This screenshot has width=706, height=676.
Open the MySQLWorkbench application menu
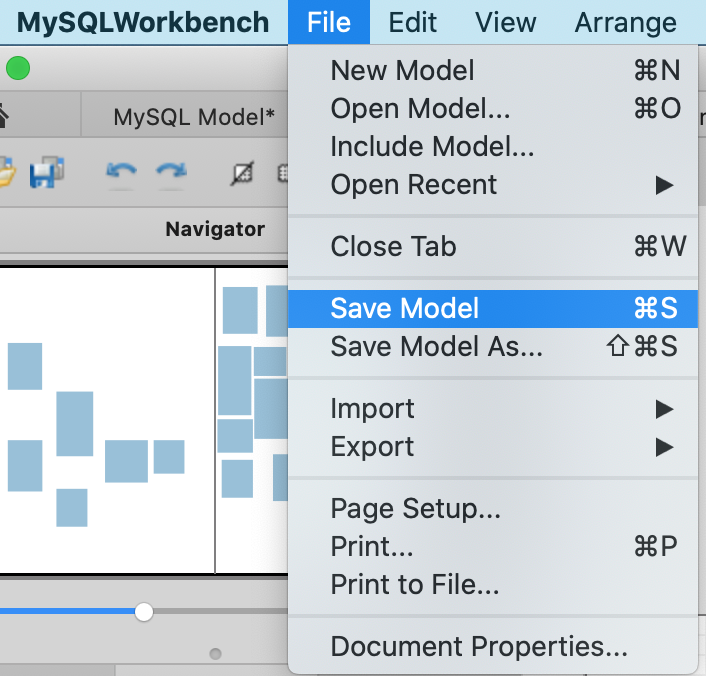(x=143, y=23)
